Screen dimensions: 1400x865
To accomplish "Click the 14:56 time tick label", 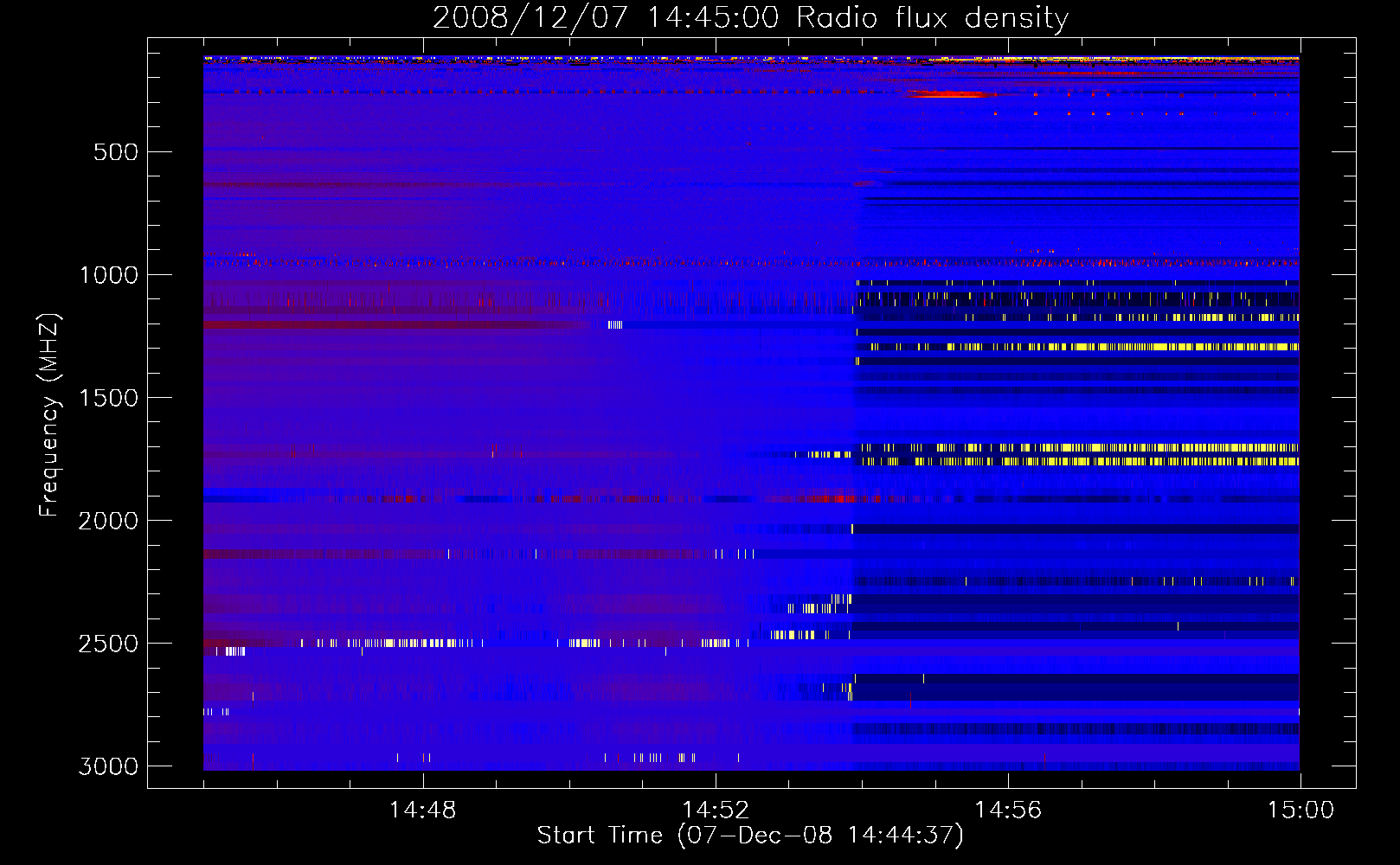I will (1008, 811).
